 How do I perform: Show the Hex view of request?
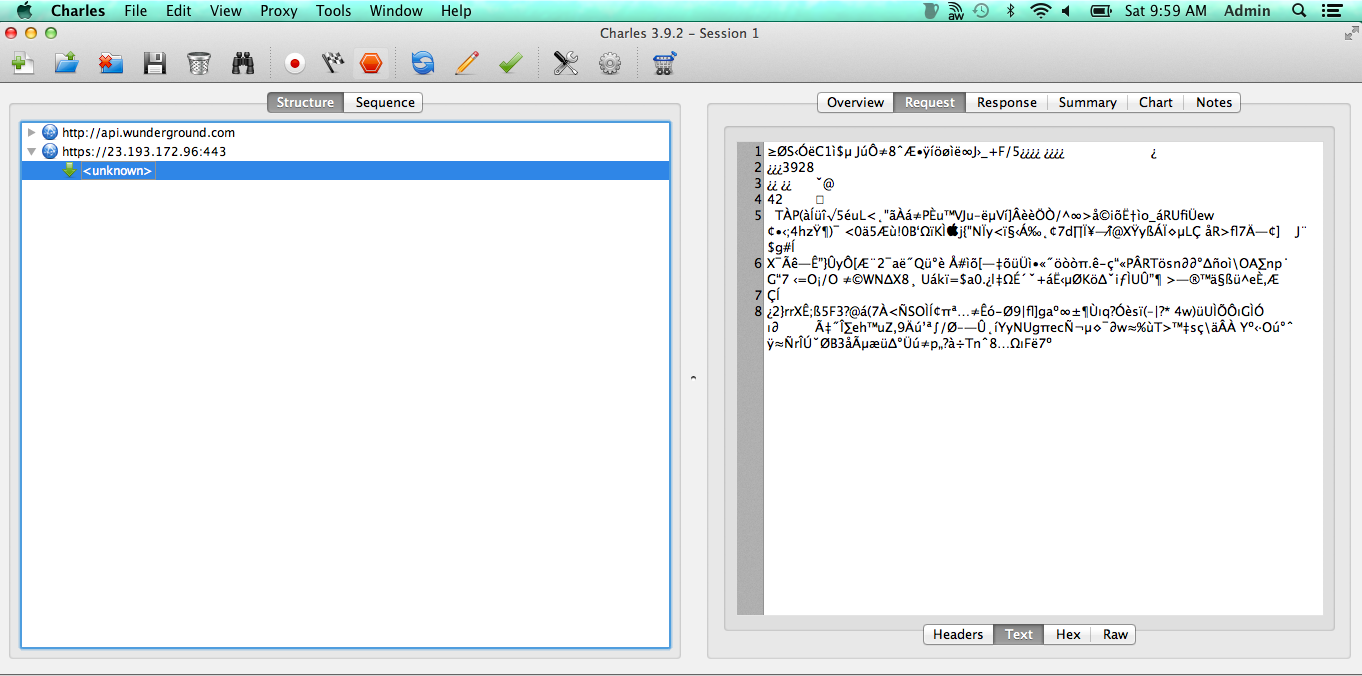point(1068,634)
